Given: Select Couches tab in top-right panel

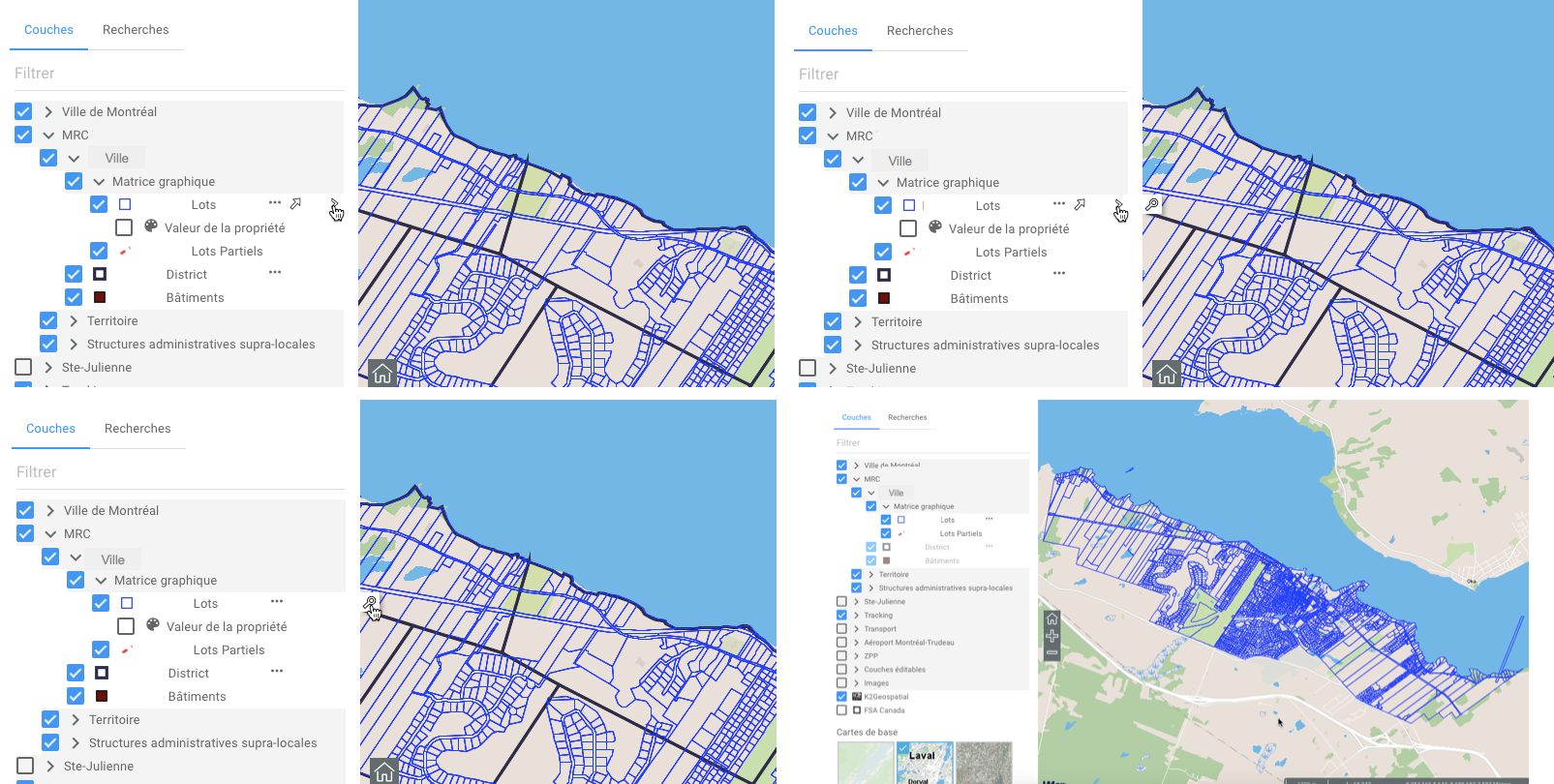Looking at the screenshot, I should coord(833,31).
